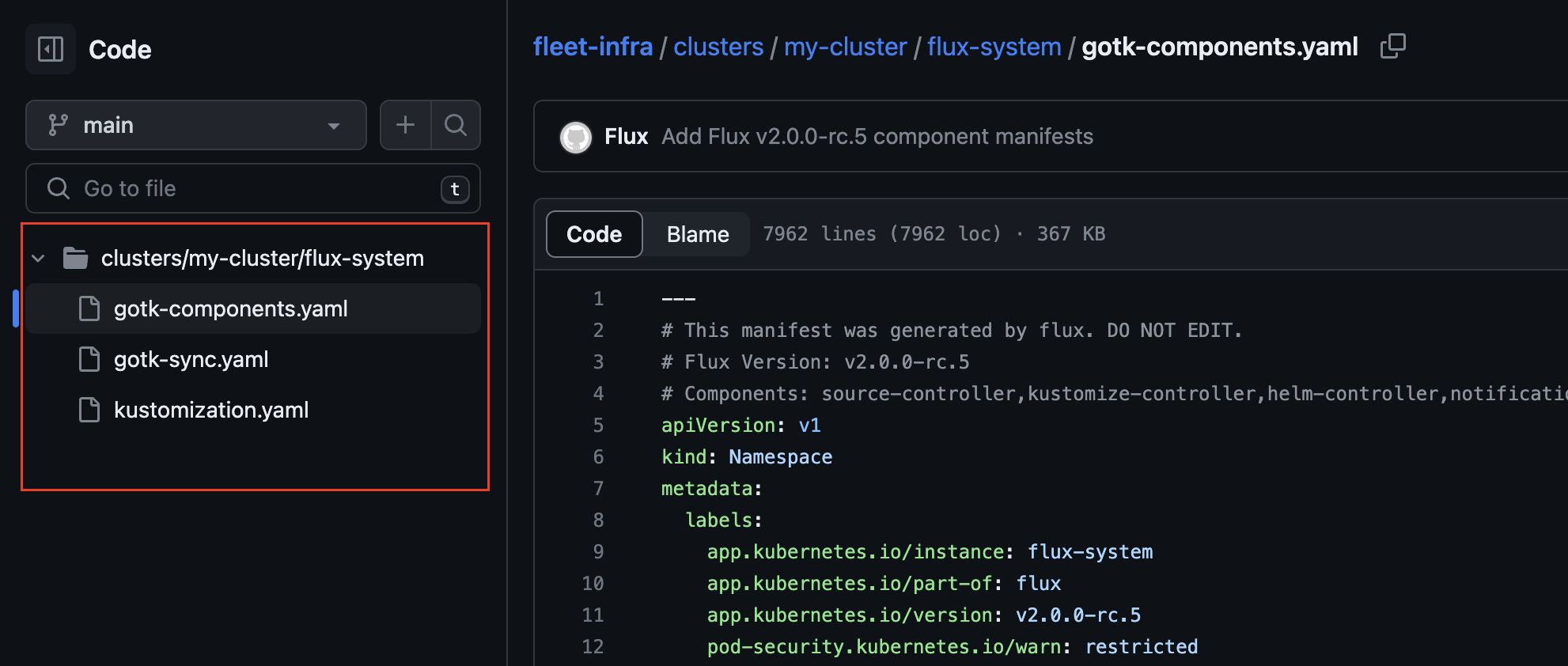Copy the file path icon
1568x666 pixels.
[1392, 46]
